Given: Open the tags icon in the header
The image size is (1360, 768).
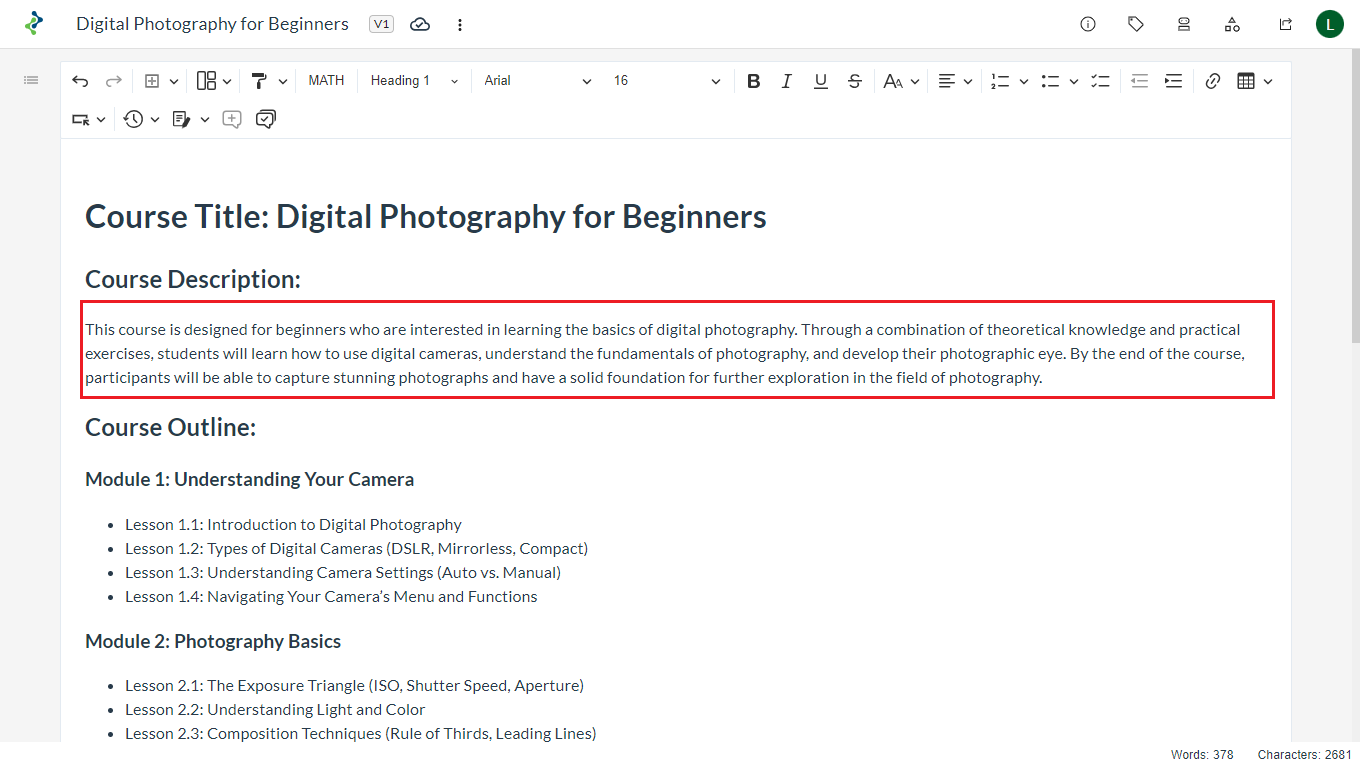Looking at the screenshot, I should pyautogui.click(x=1136, y=24).
